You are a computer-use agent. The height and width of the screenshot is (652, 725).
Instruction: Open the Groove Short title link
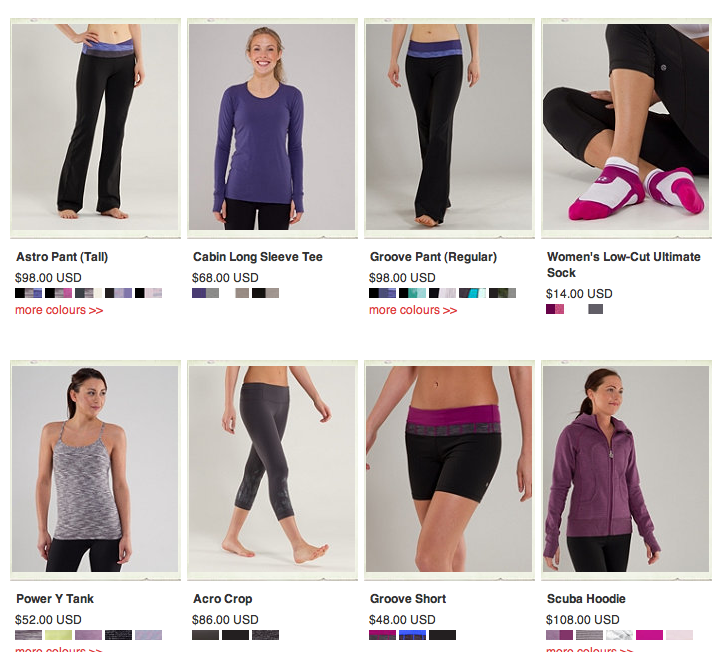coord(408,599)
